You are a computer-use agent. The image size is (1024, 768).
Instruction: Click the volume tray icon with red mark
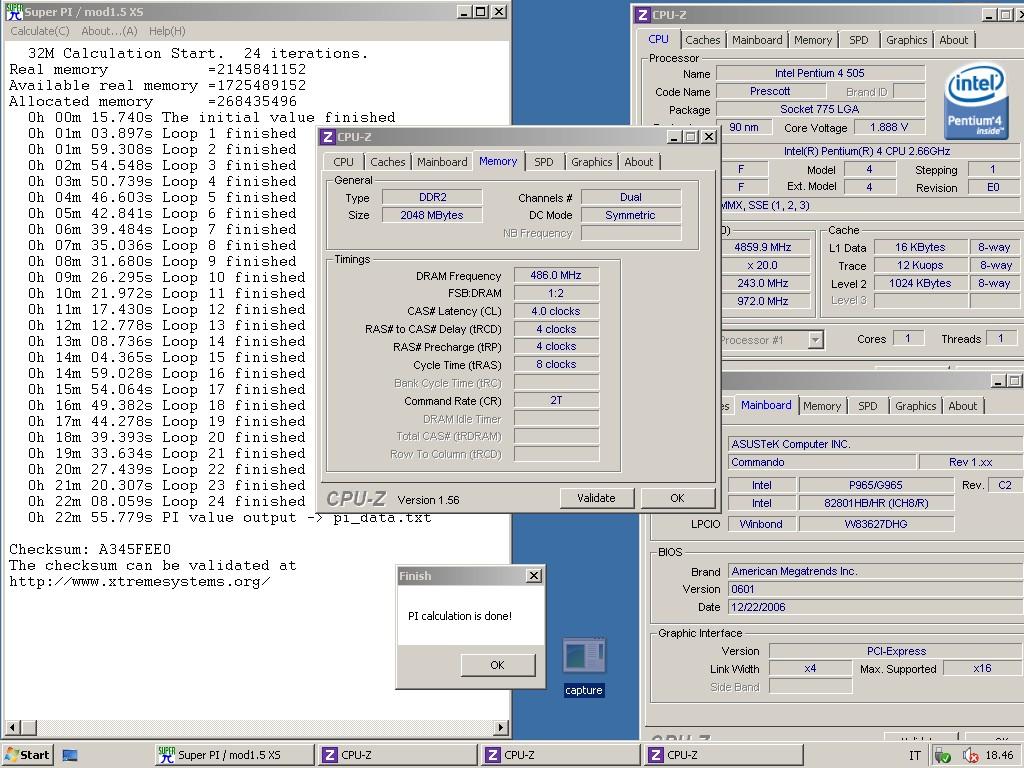tap(970, 756)
